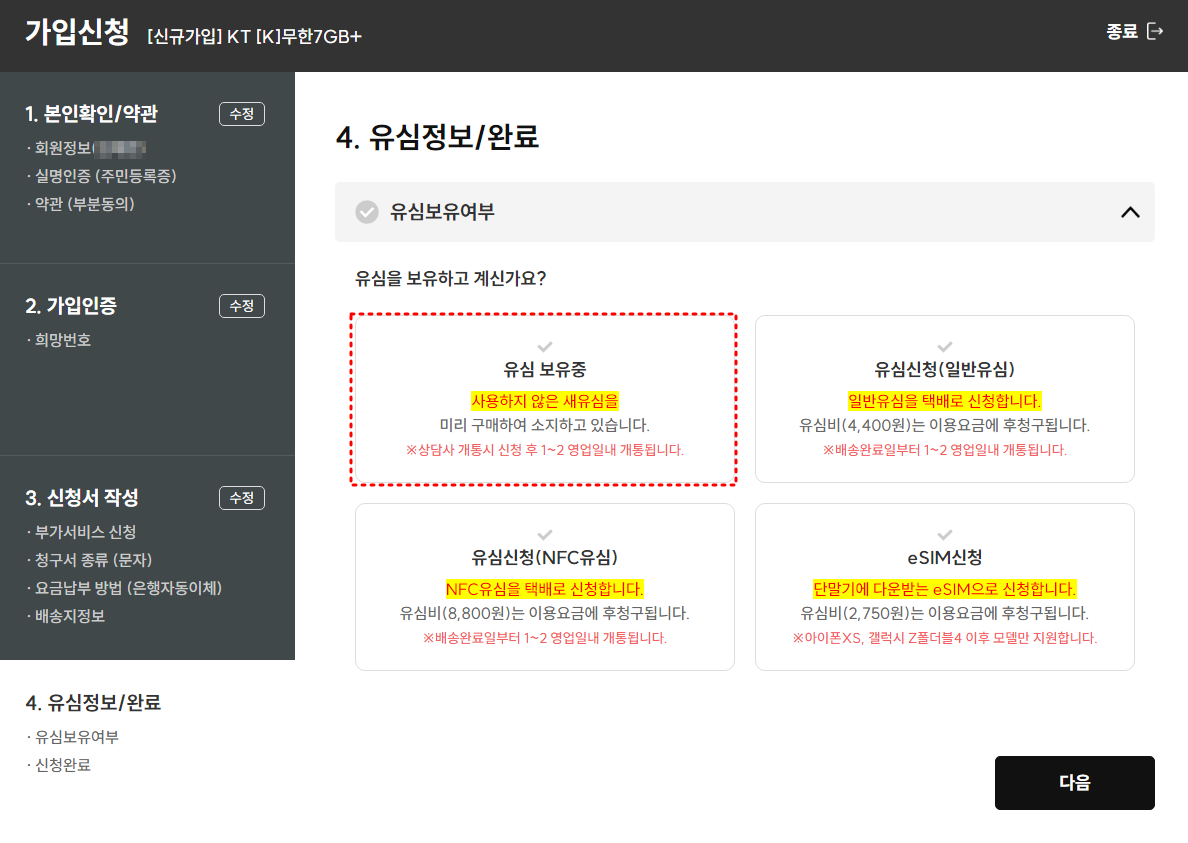Open step 3. 신청서 작성 in sidebar
The image size is (1188, 843).
pos(82,498)
